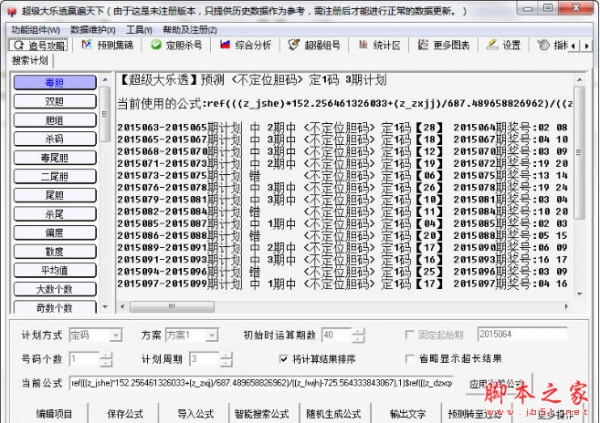Click the app icon in title bar
600x423 pixels.
tap(12, 11)
